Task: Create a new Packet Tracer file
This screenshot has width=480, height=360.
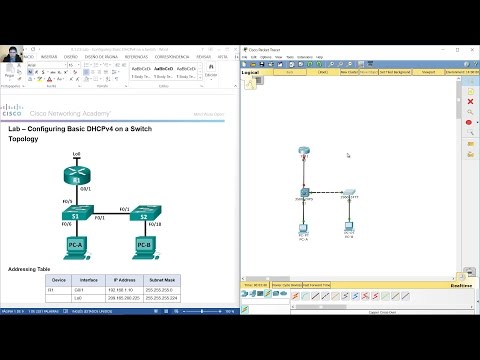Action: (x=244, y=64)
